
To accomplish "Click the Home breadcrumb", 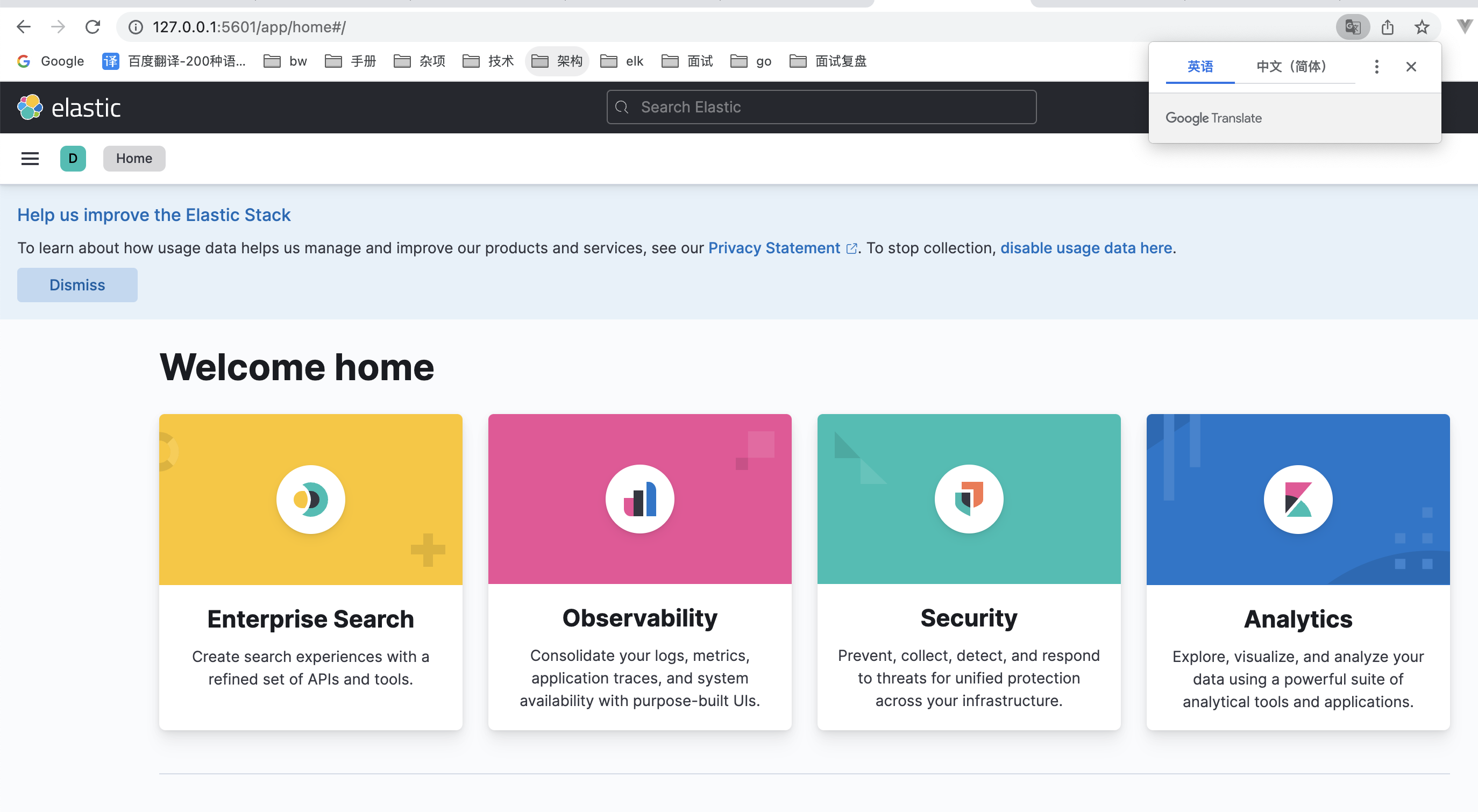I will click(134, 159).
